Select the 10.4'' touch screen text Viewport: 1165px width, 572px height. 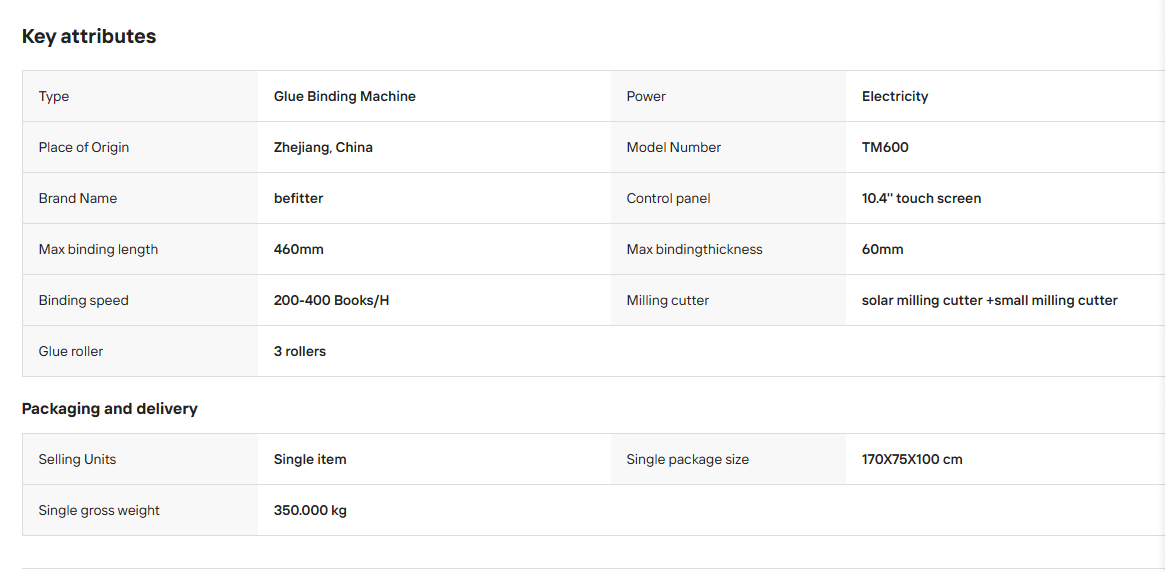point(921,198)
